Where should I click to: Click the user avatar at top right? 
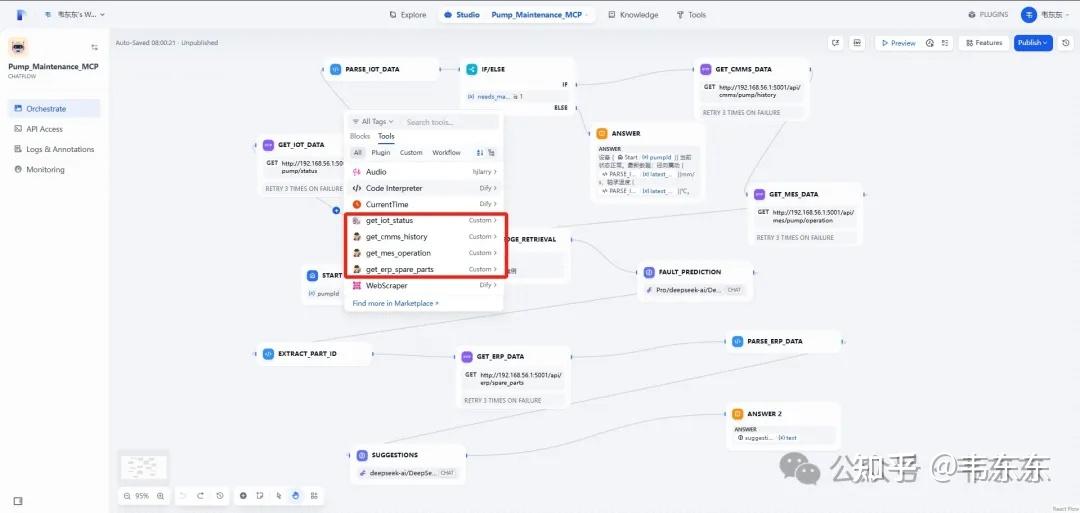coord(1029,14)
